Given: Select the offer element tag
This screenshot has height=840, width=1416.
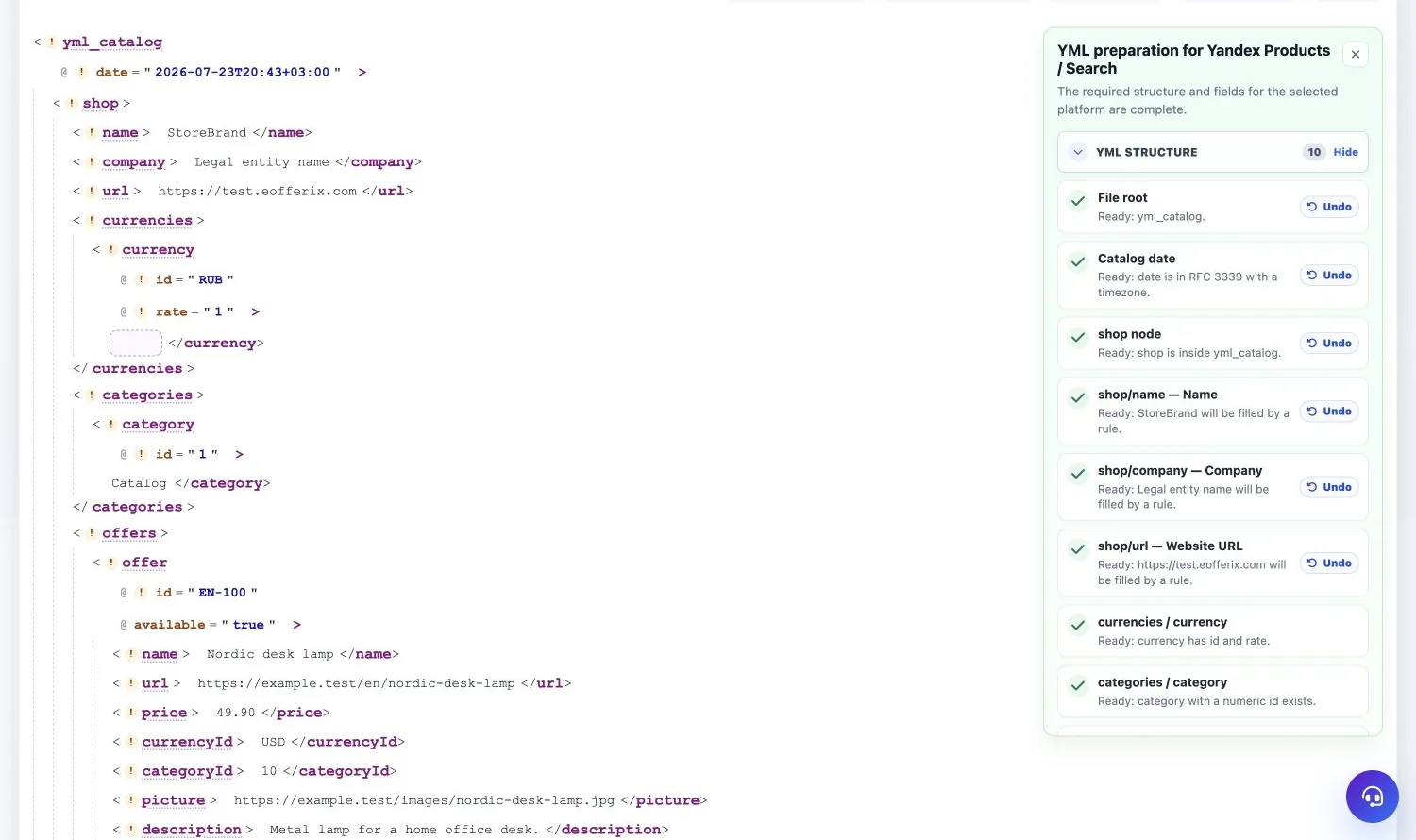Looking at the screenshot, I should 144,563.
